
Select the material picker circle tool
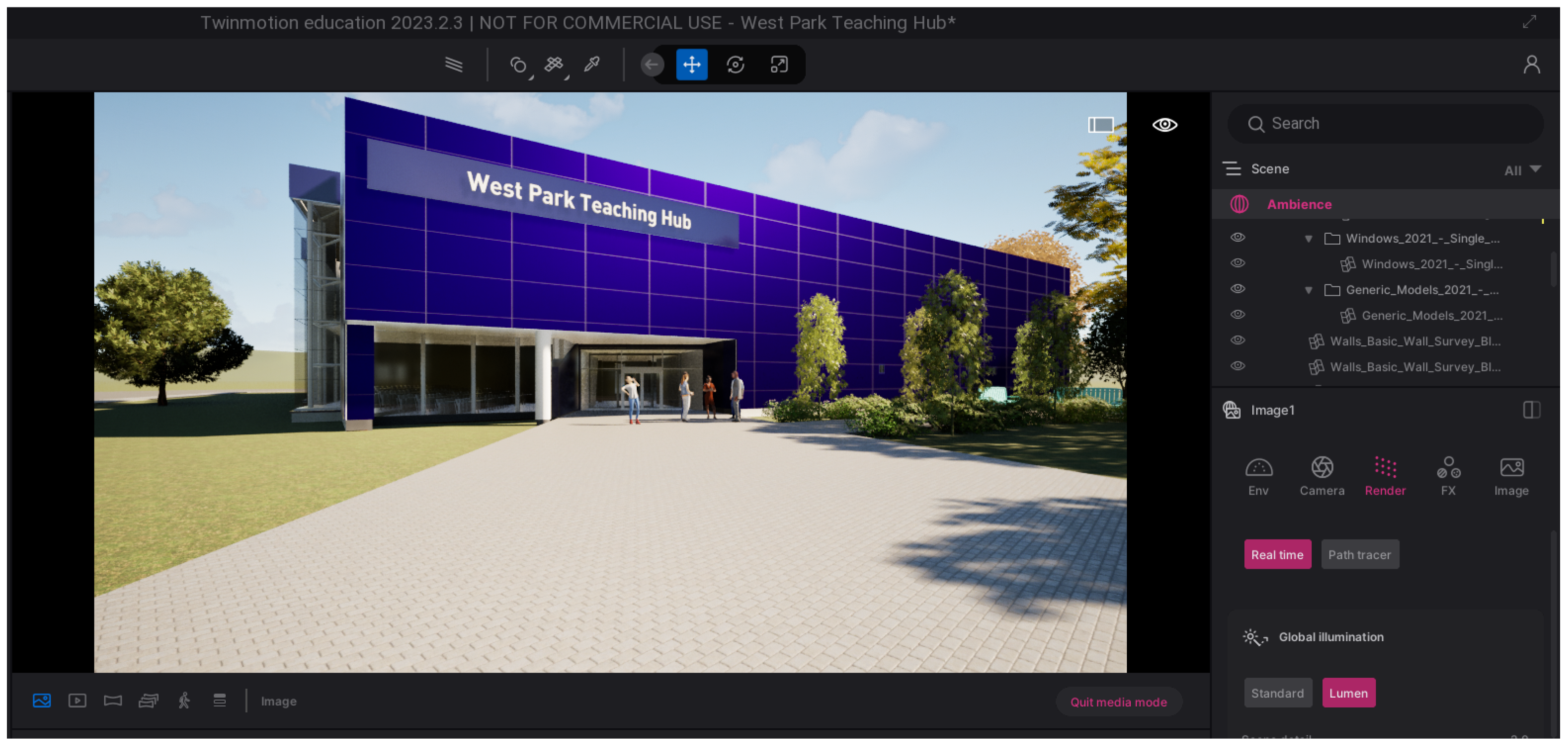pyautogui.click(x=518, y=65)
